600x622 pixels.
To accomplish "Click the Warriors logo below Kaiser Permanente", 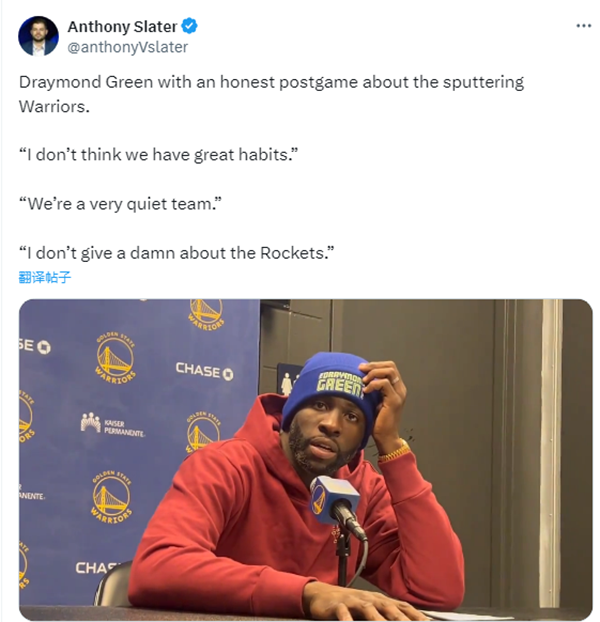I will (x=112, y=497).
